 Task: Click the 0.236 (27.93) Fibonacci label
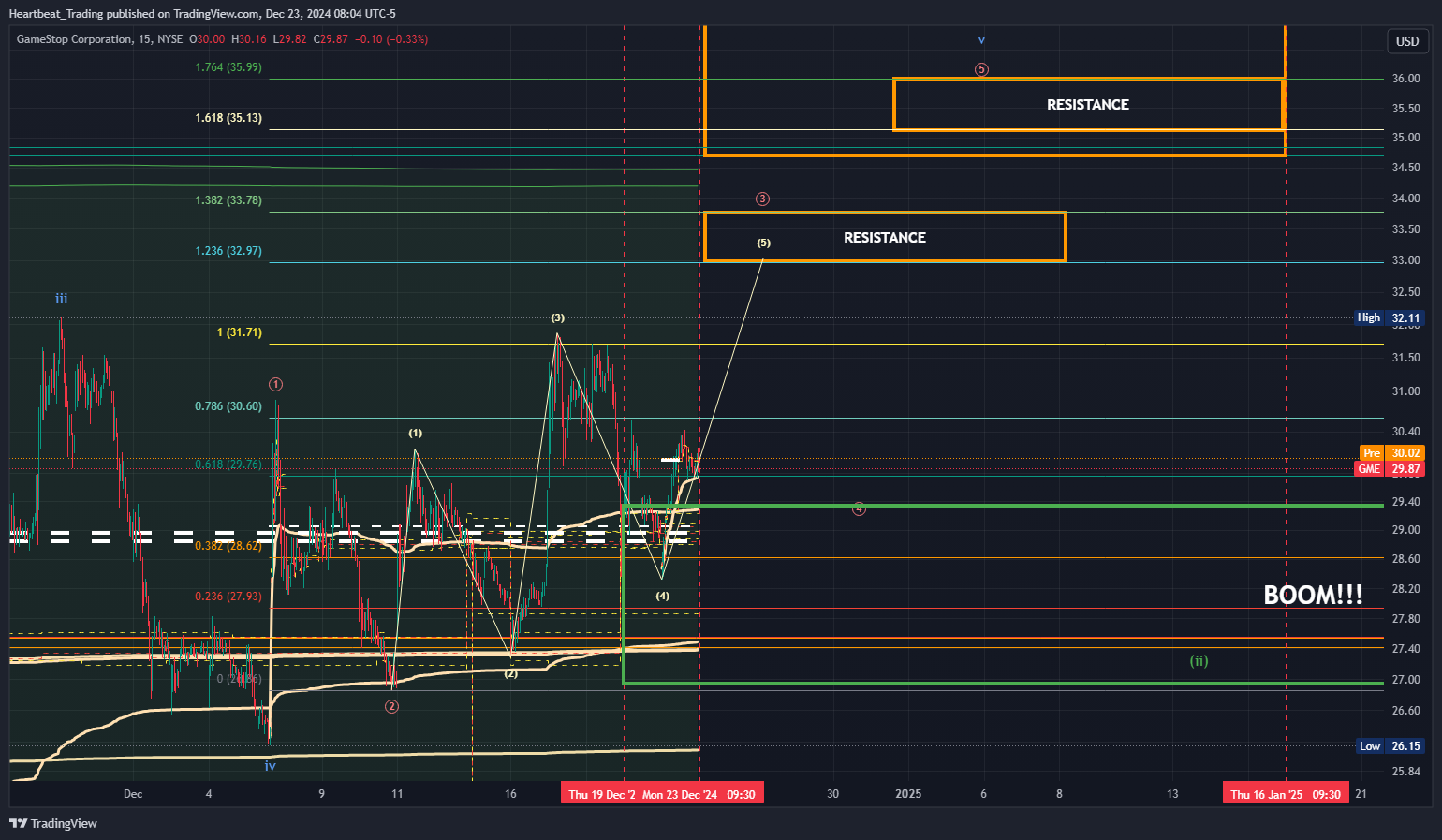[228, 597]
